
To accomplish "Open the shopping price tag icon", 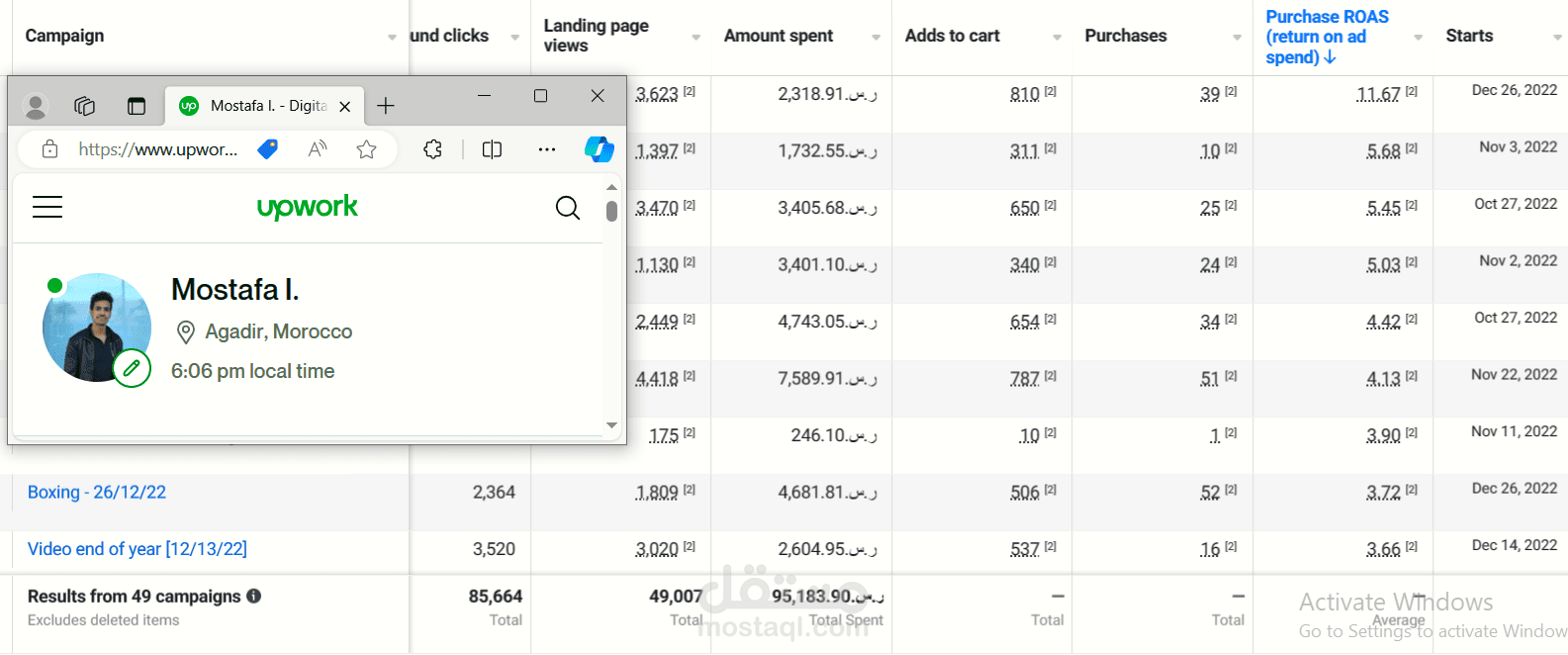I will point(267,149).
